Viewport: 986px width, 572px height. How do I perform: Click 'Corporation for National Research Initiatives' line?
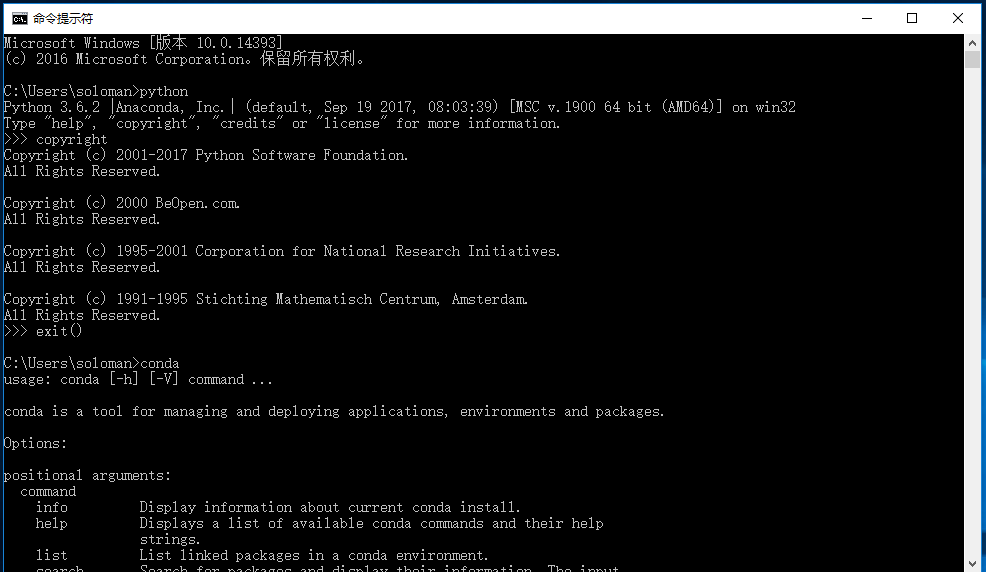pos(282,251)
